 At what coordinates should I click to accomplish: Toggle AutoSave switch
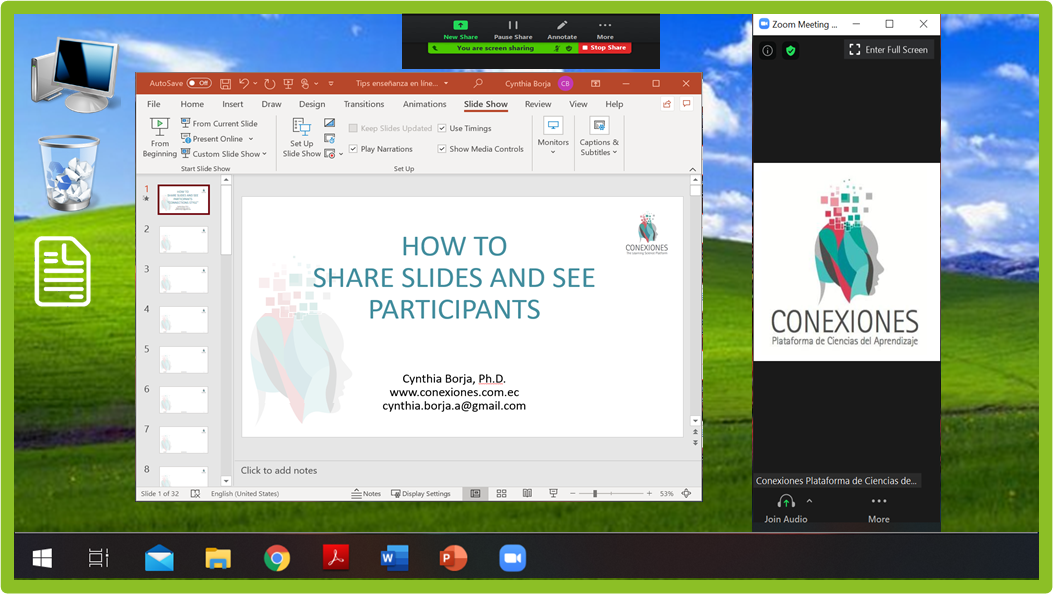click(x=199, y=83)
